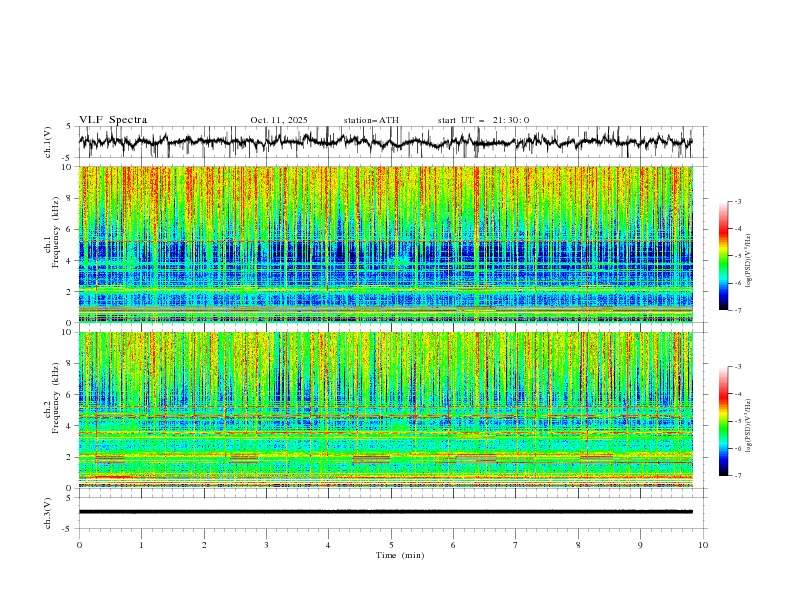This screenshot has width=792, height=612.
Task: Click the time axis tick label '0'
Action: click(79, 545)
